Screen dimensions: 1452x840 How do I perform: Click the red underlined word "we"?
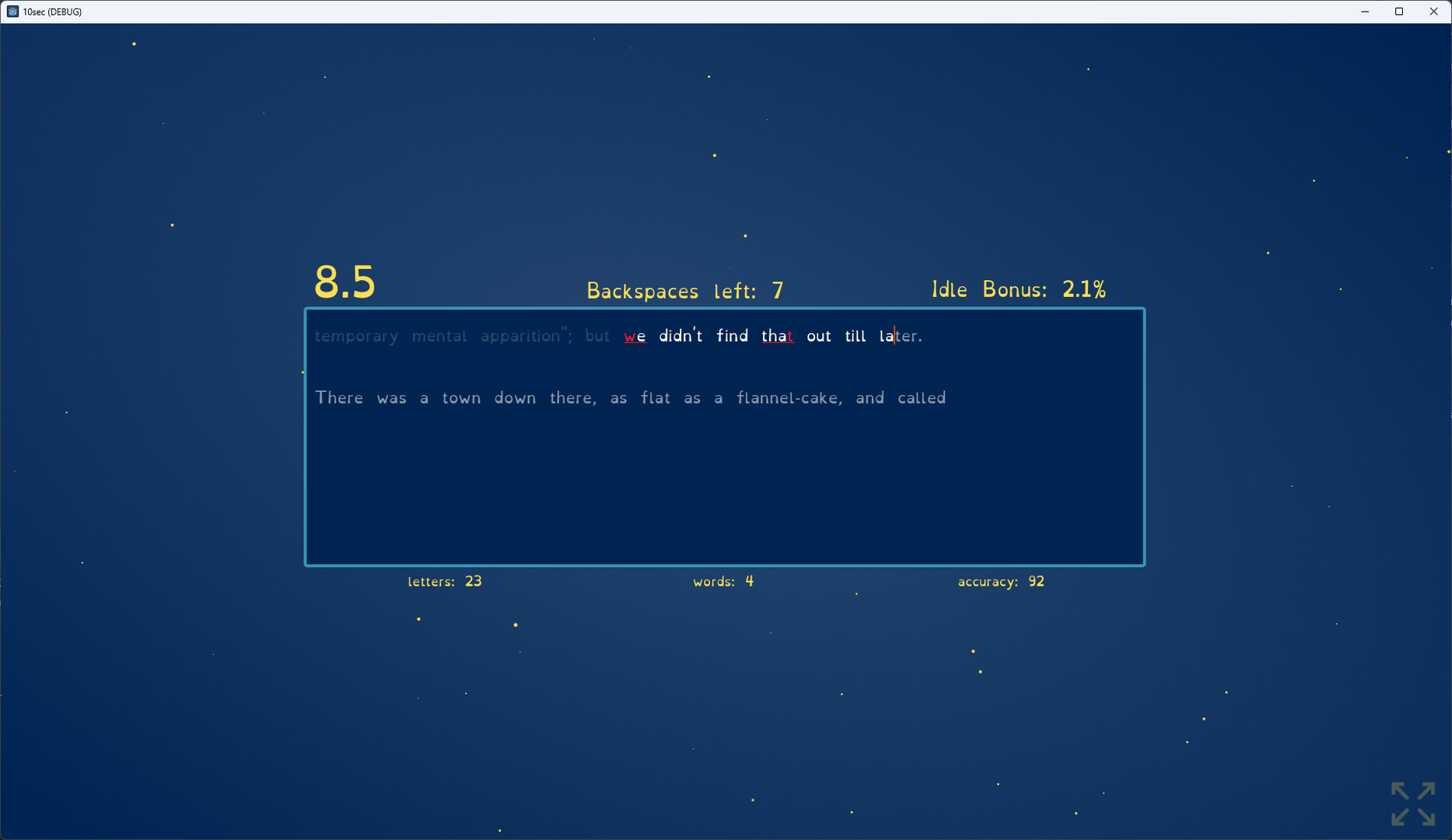pos(635,336)
